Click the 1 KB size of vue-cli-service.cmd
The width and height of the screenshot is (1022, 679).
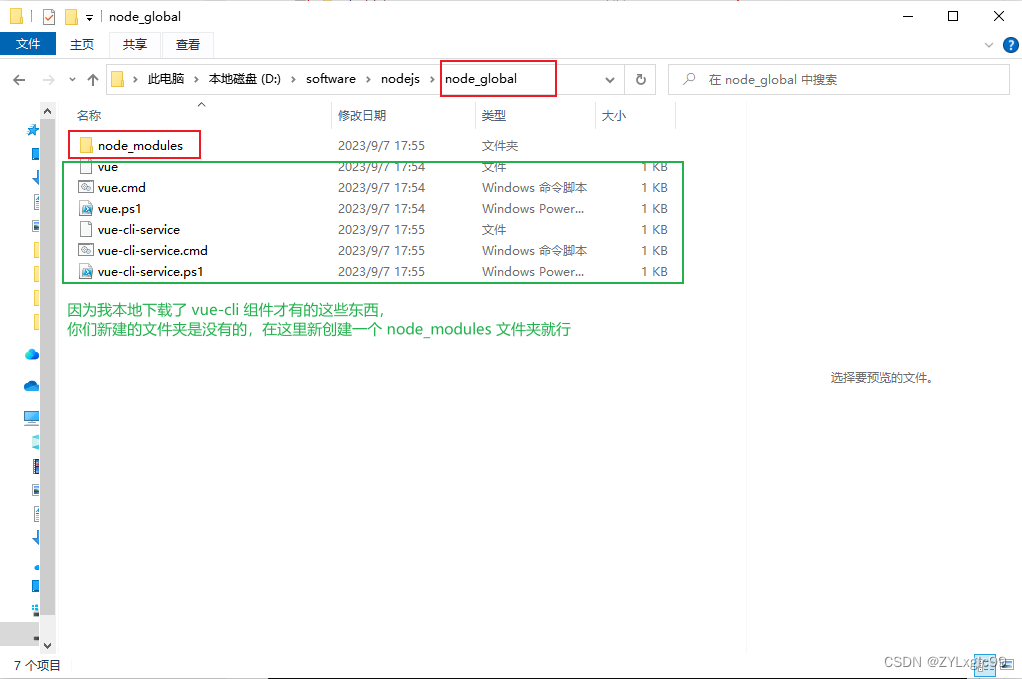[x=654, y=251]
